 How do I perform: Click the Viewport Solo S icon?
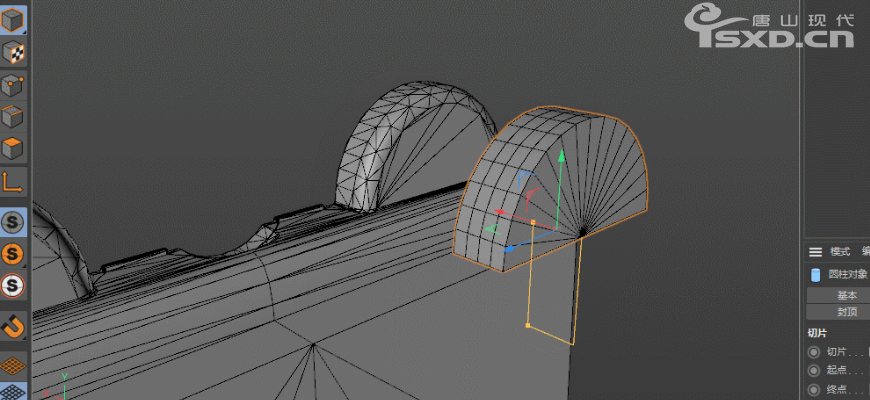pyautogui.click(x=13, y=222)
